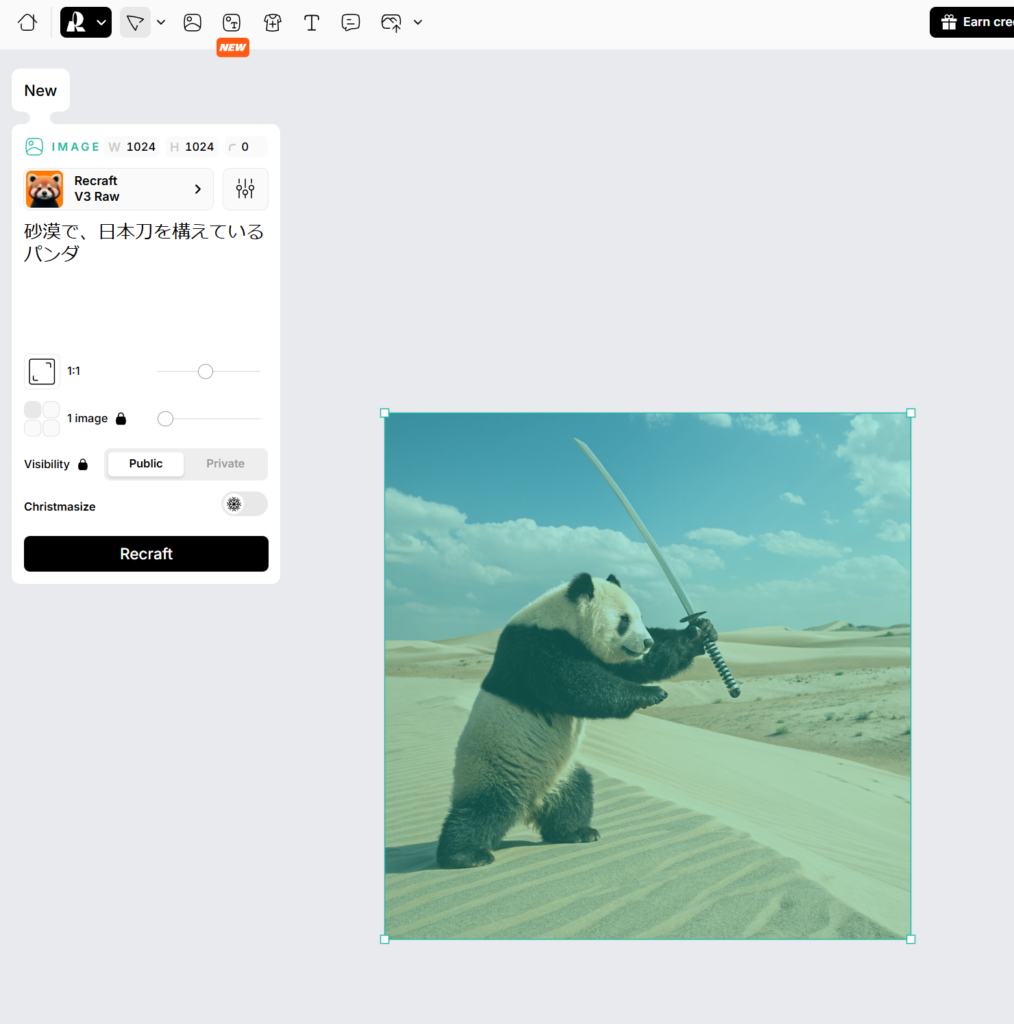
Task: Choose the image generation tool
Action: pos(193,22)
